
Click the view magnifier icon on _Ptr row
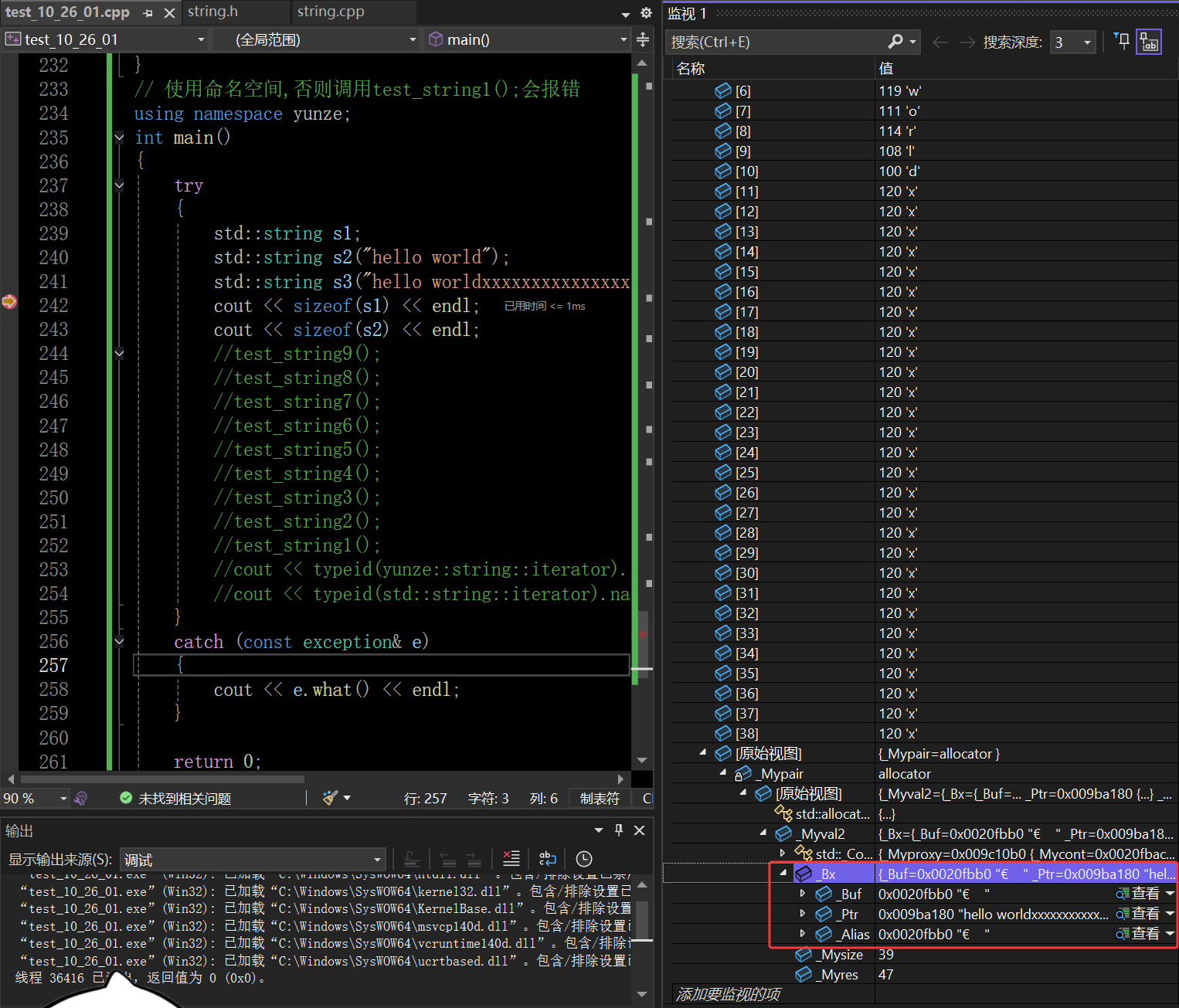point(1122,914)
